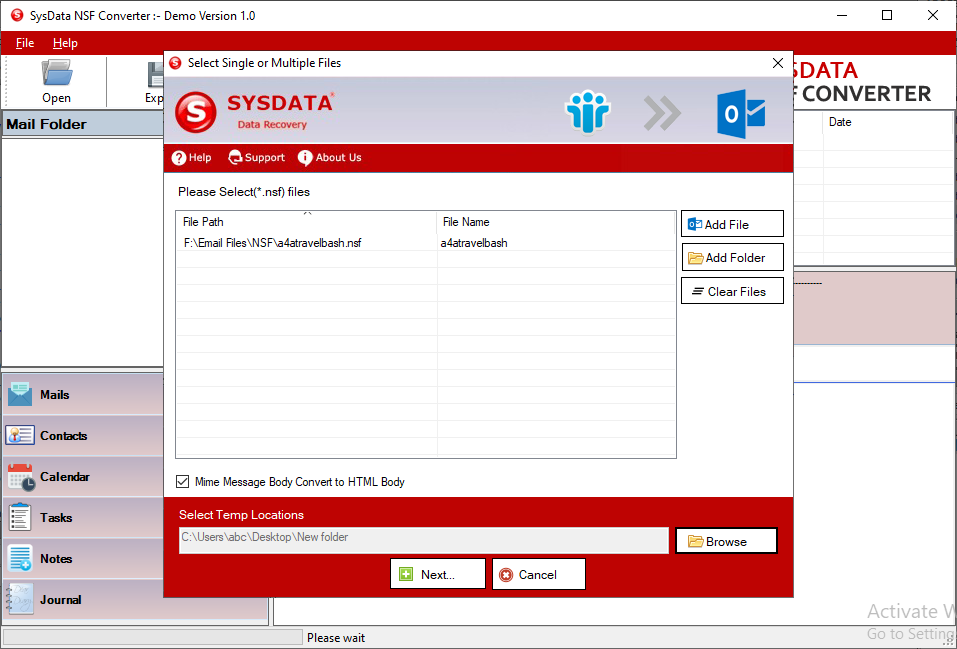Open the Tasks category
957x649 pixels.
(x=83, y=517)
